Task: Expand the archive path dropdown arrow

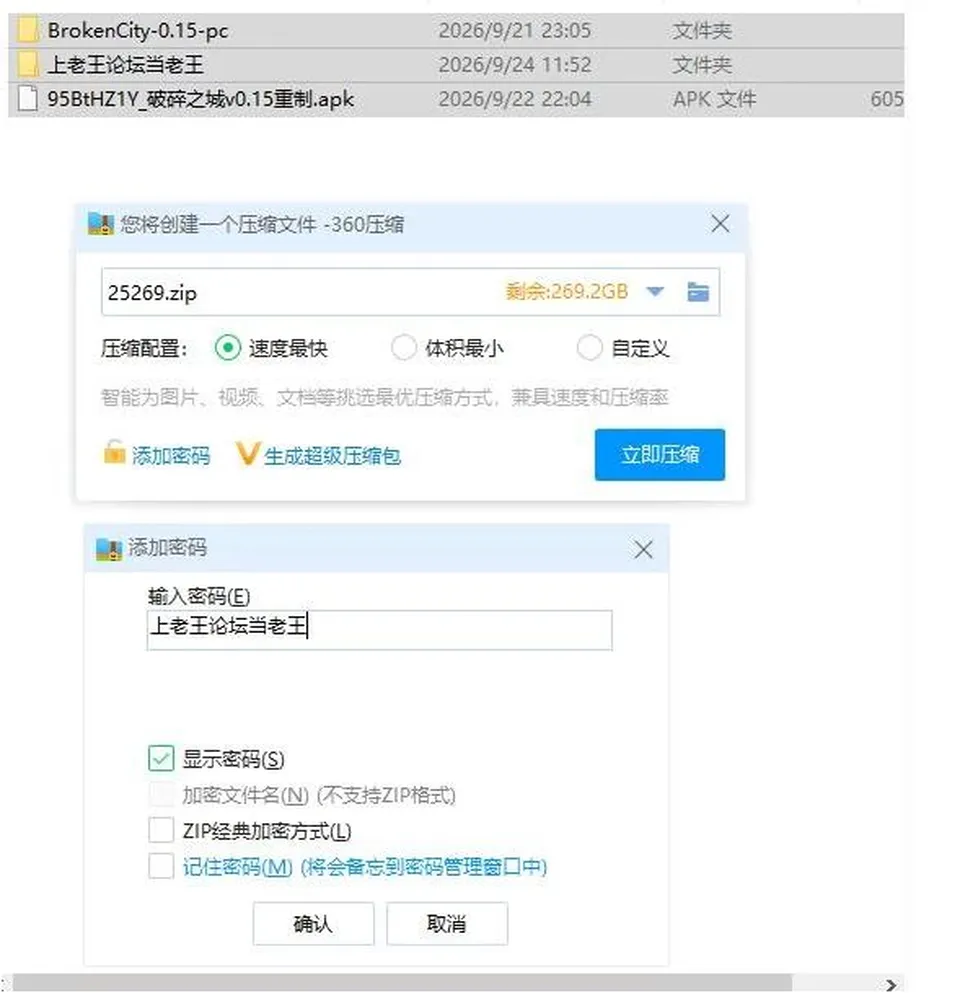Action: coord(655,292)
